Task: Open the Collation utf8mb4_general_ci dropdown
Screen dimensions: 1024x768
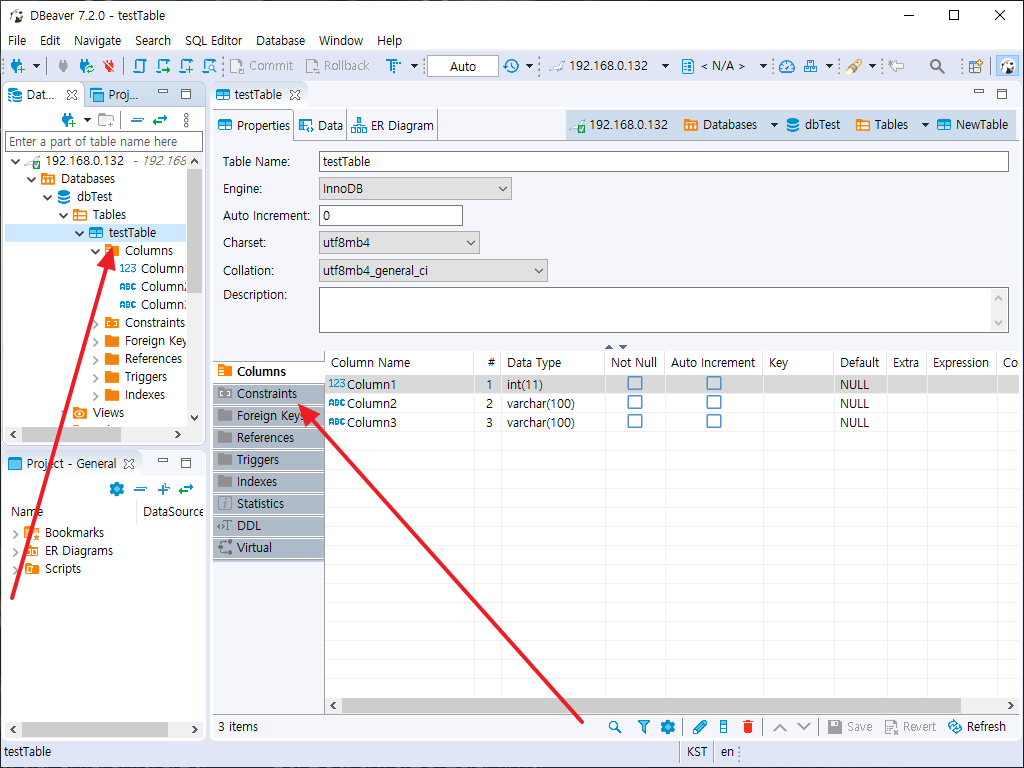Action: coord(433,270)
